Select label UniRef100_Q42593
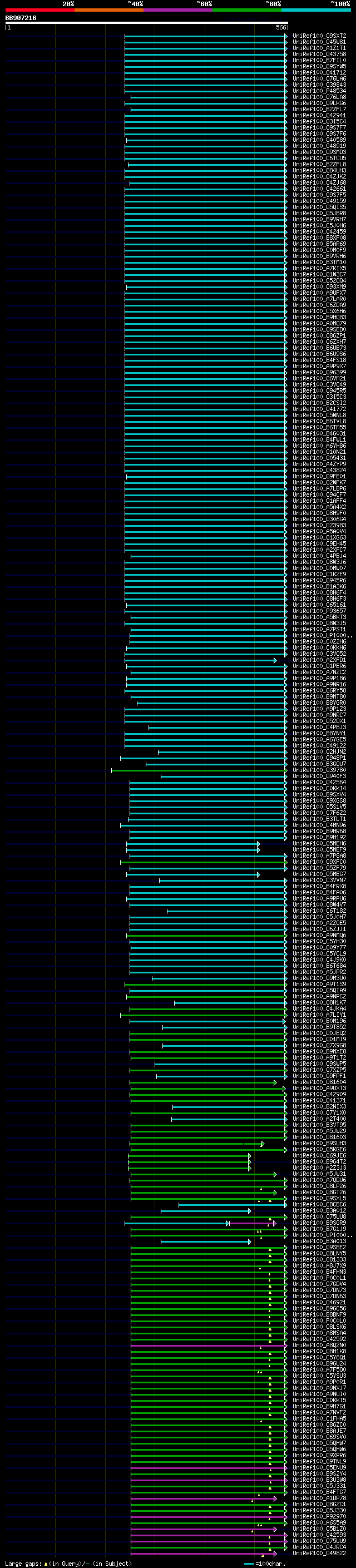 pyautogui.click(x=319, y=1535)
